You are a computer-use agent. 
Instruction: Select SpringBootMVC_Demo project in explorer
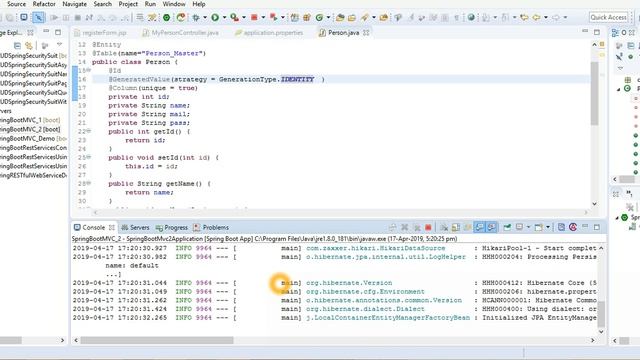click(33, 138)
